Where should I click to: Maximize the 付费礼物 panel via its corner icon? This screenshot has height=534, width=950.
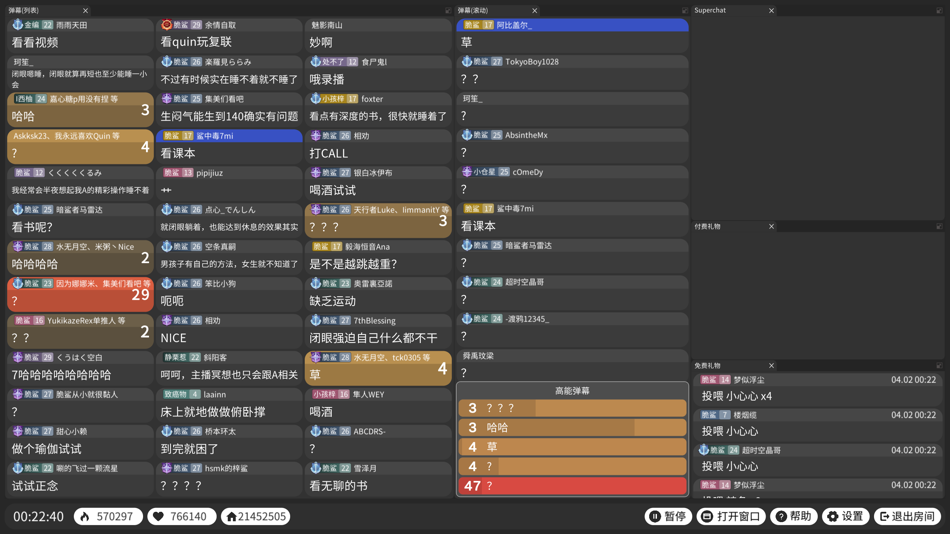[x=940, y=226]
